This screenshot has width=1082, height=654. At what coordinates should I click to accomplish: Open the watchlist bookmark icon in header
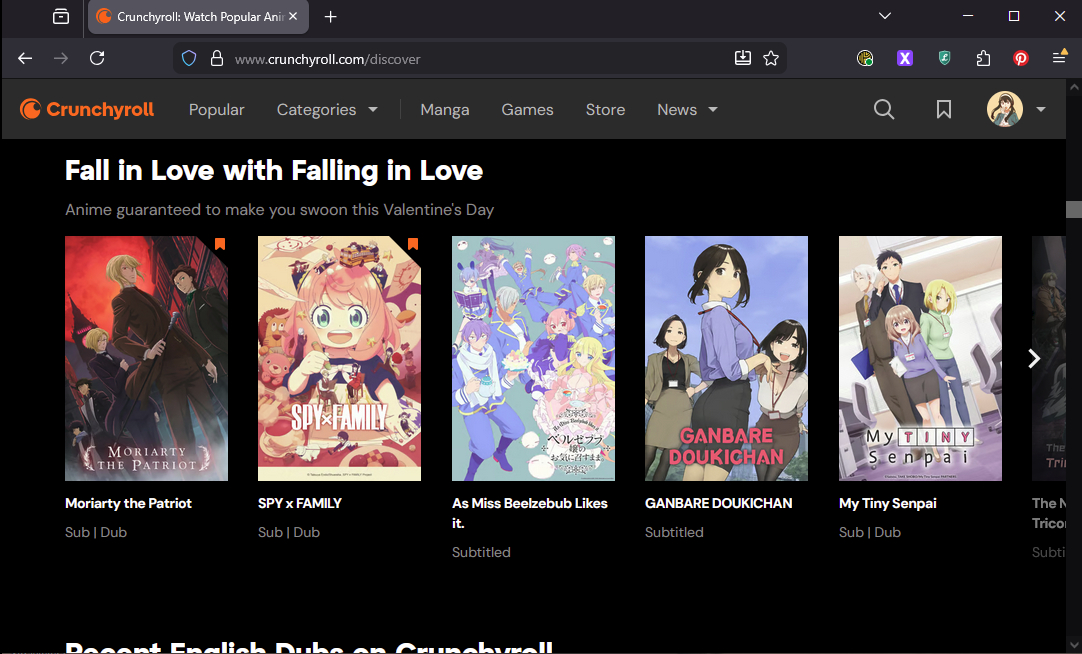click(x=943, y=110)
